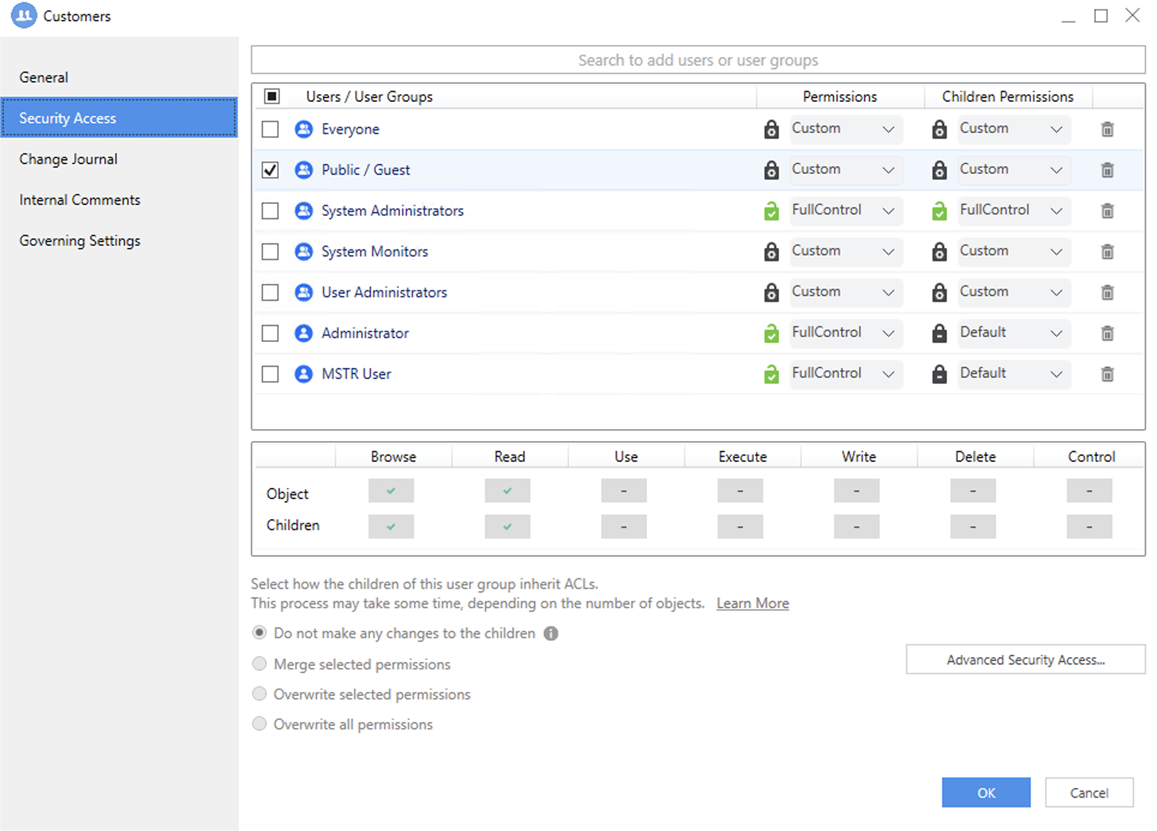
Task: Click the Advanced Security Access button
Action: pos(1025,660)
